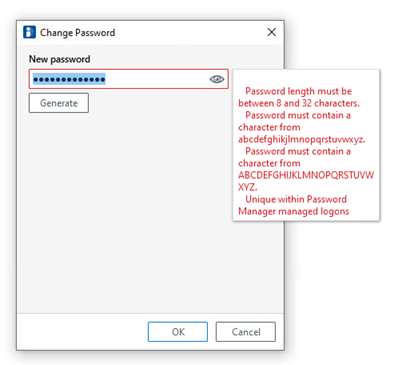Click the lowercase alphabet string in tooltip
394x365 pixels.
coord(302,139)
